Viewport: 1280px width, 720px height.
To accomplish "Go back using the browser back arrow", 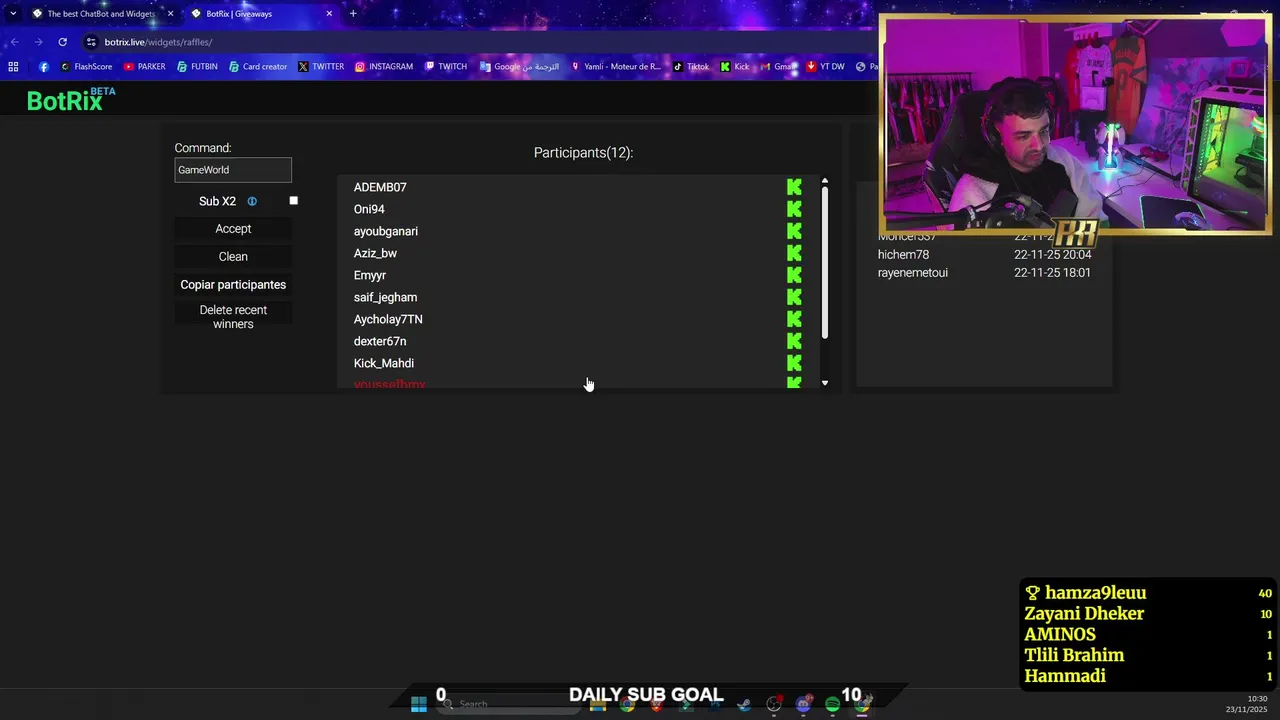I will coord(14,42).
